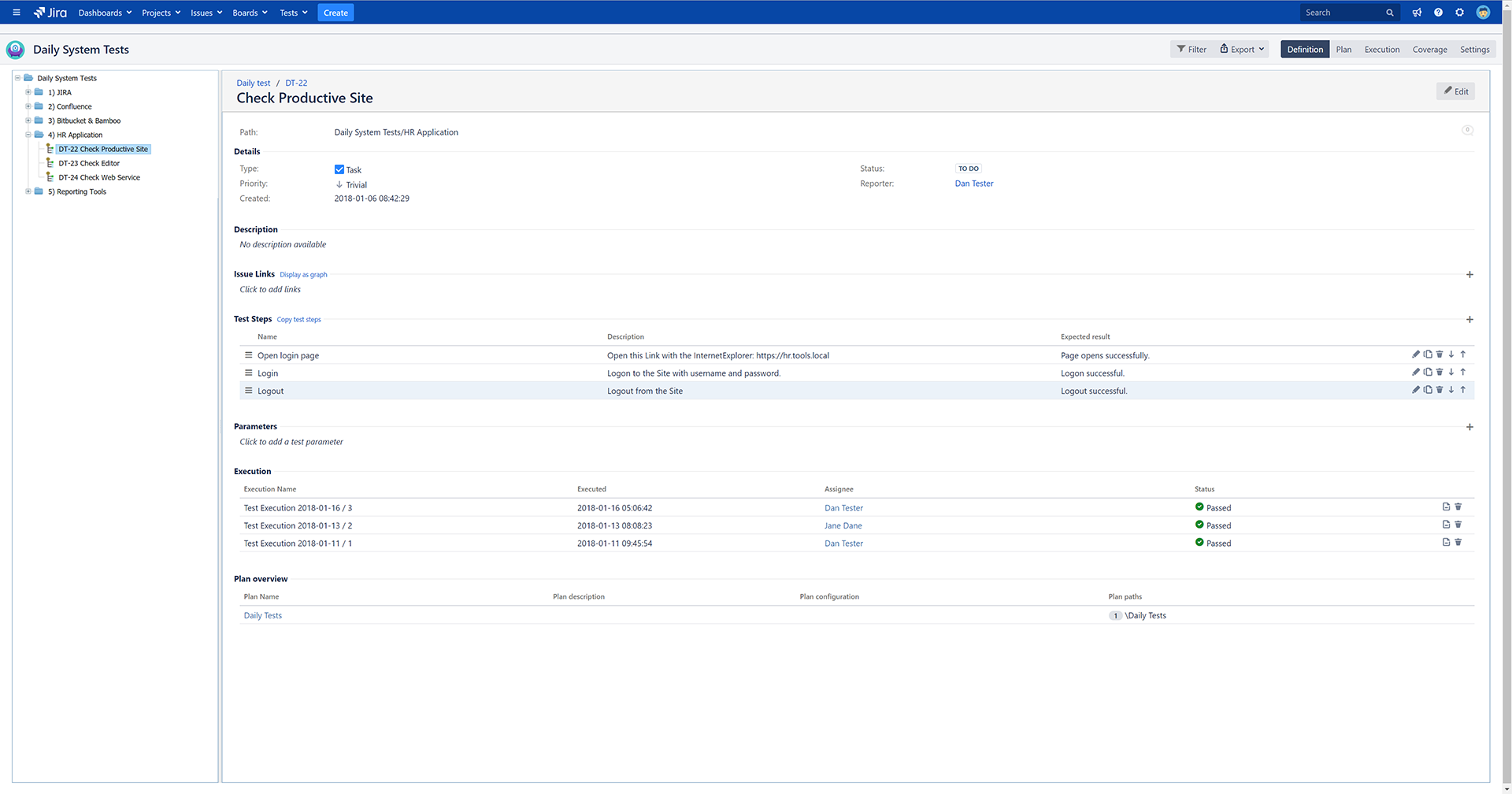Open Jira notifications megaphone icon
The height and width of the screenshot is (794, 1512).
pos(1417,12)
